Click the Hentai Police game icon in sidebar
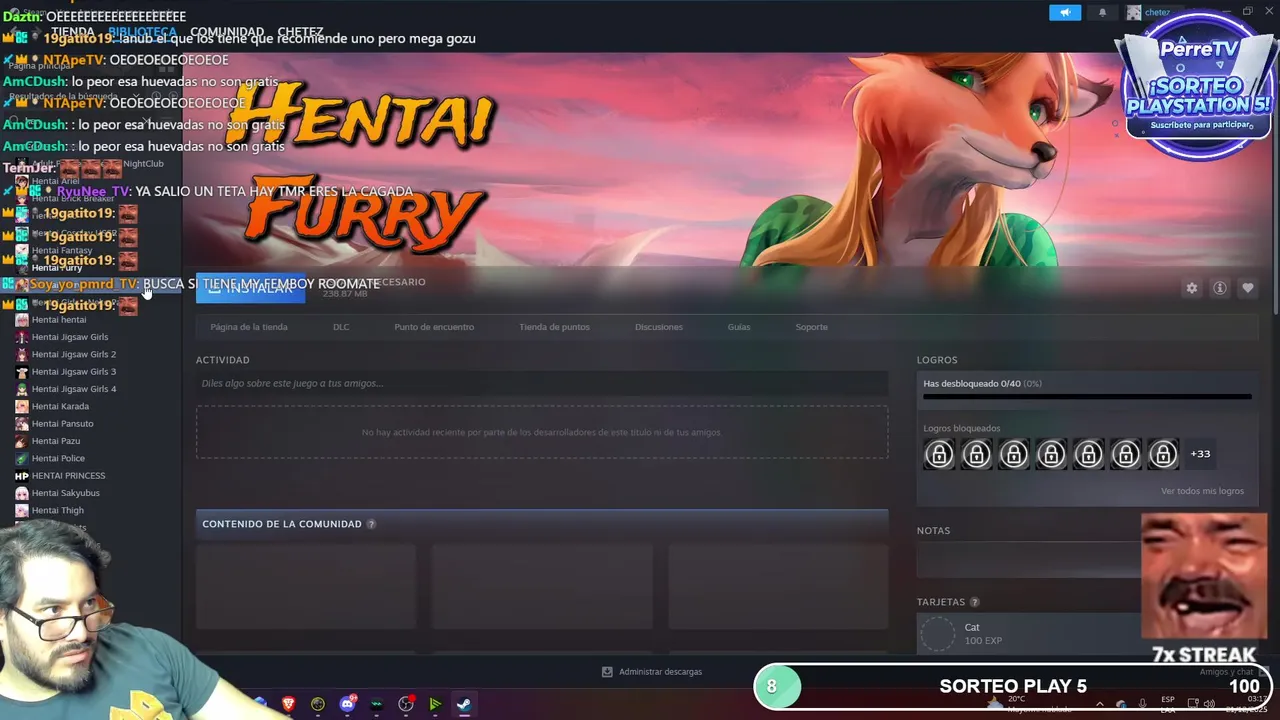The image size is (1280, 720). [22, 458]
